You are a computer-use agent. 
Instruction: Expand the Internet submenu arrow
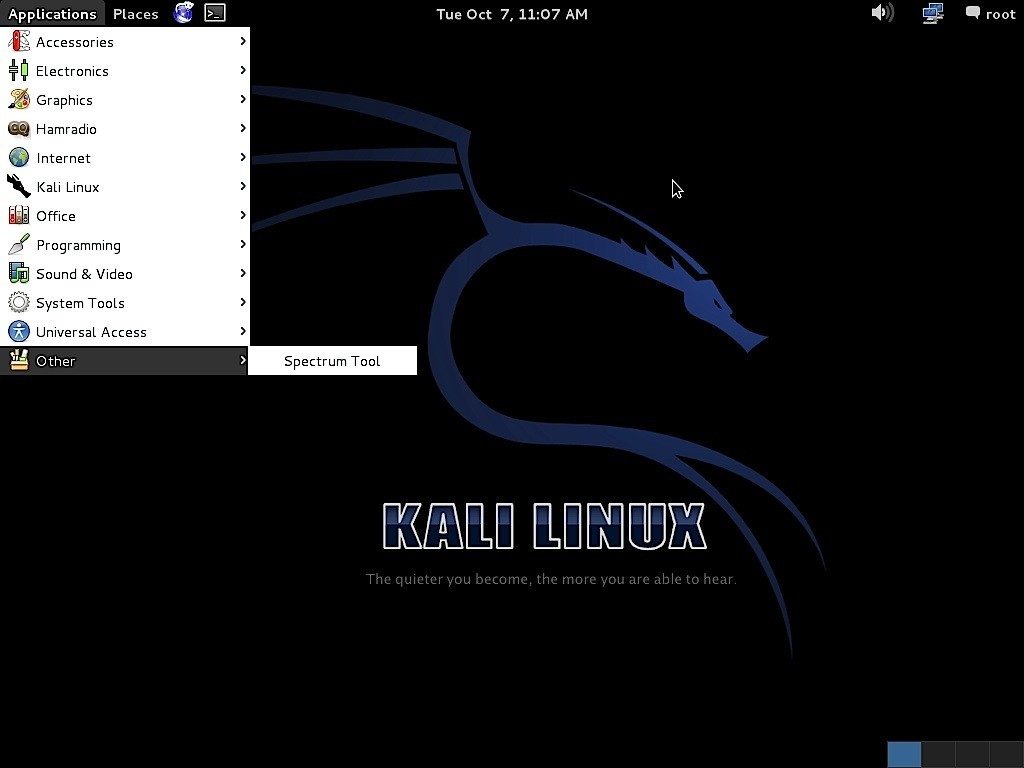click(x=242, y=157)
